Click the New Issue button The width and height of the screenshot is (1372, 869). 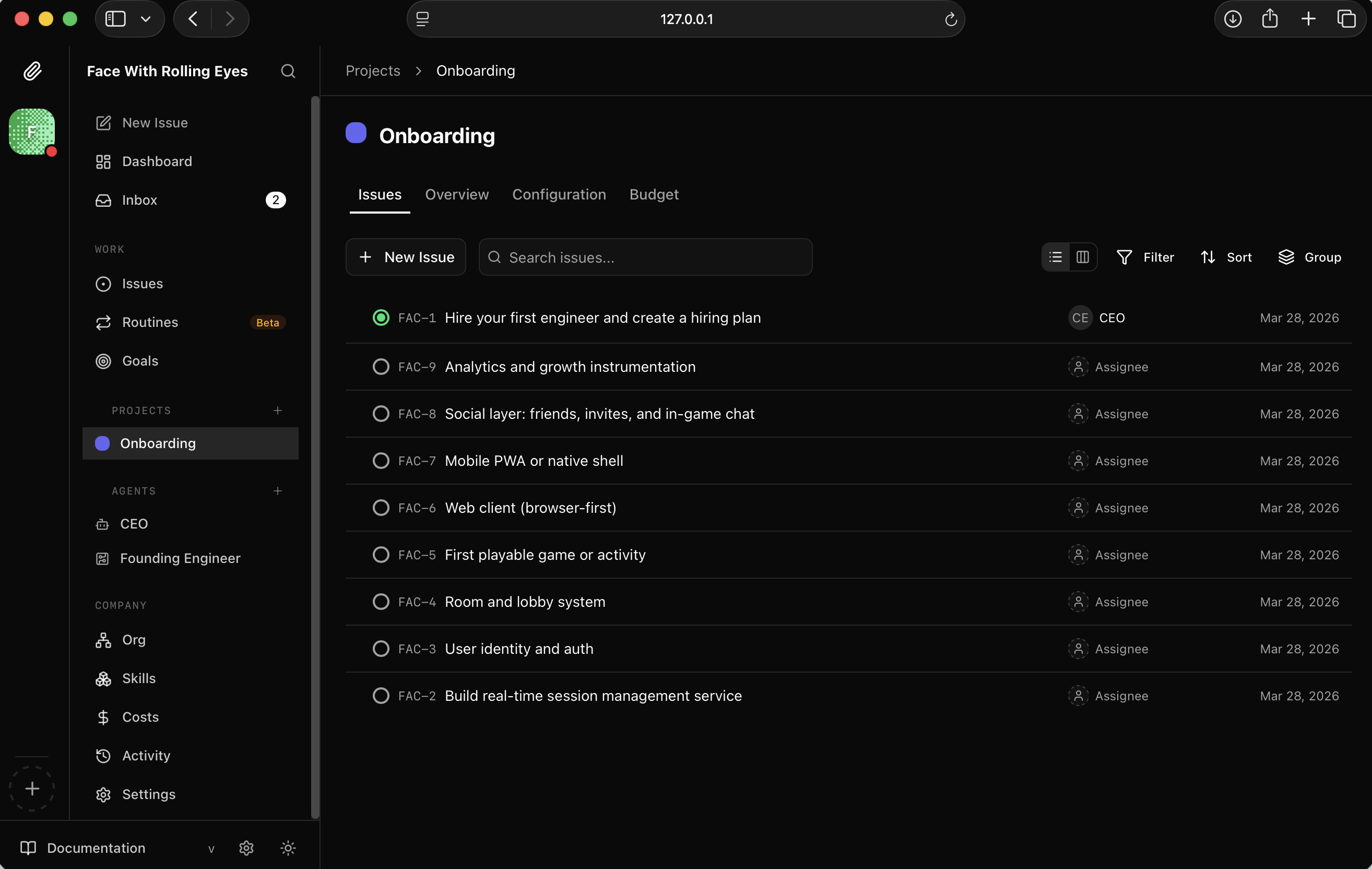(x=406, y=257)
